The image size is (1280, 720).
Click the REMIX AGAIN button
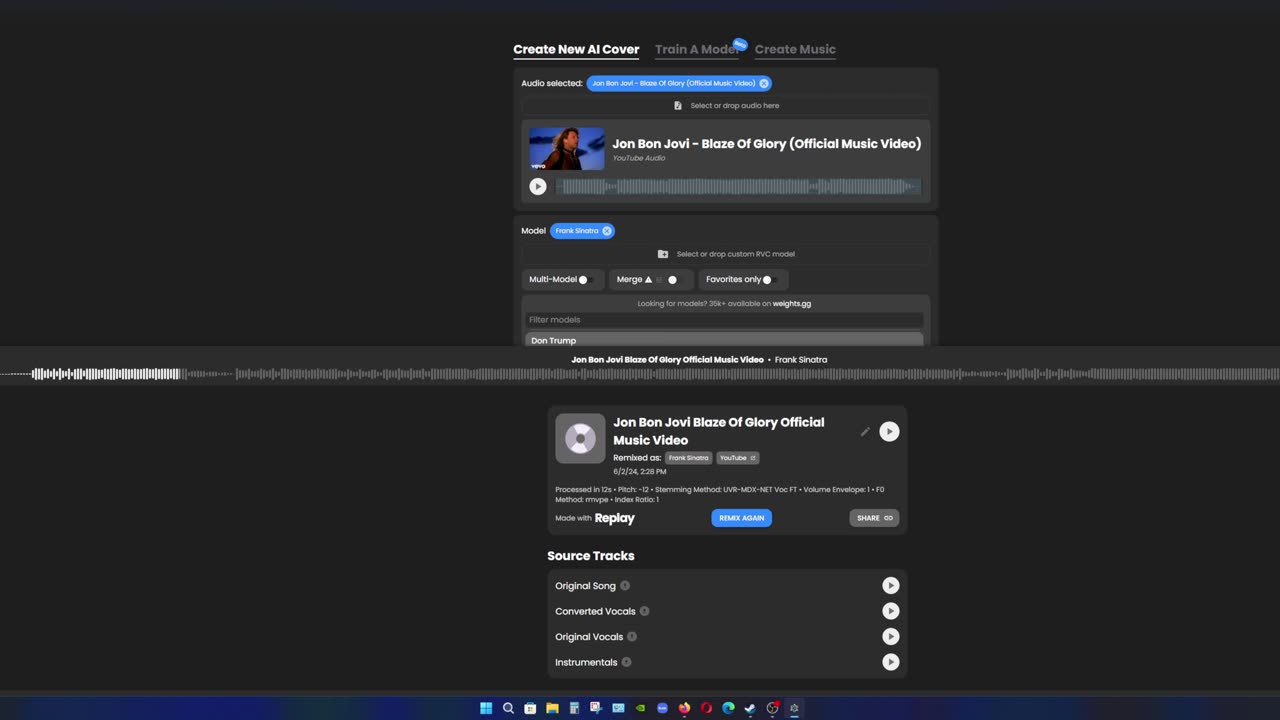coord(742,518)
